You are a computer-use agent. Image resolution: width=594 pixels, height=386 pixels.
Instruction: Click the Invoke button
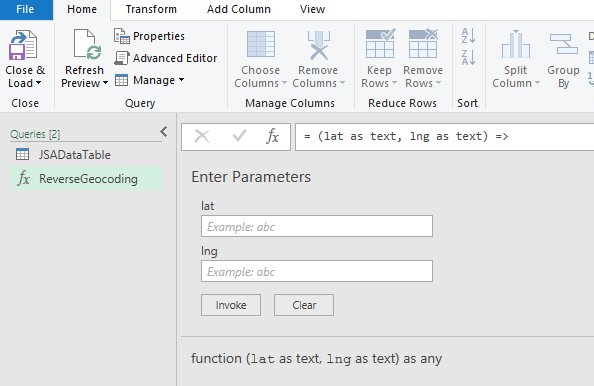point(231,305)
